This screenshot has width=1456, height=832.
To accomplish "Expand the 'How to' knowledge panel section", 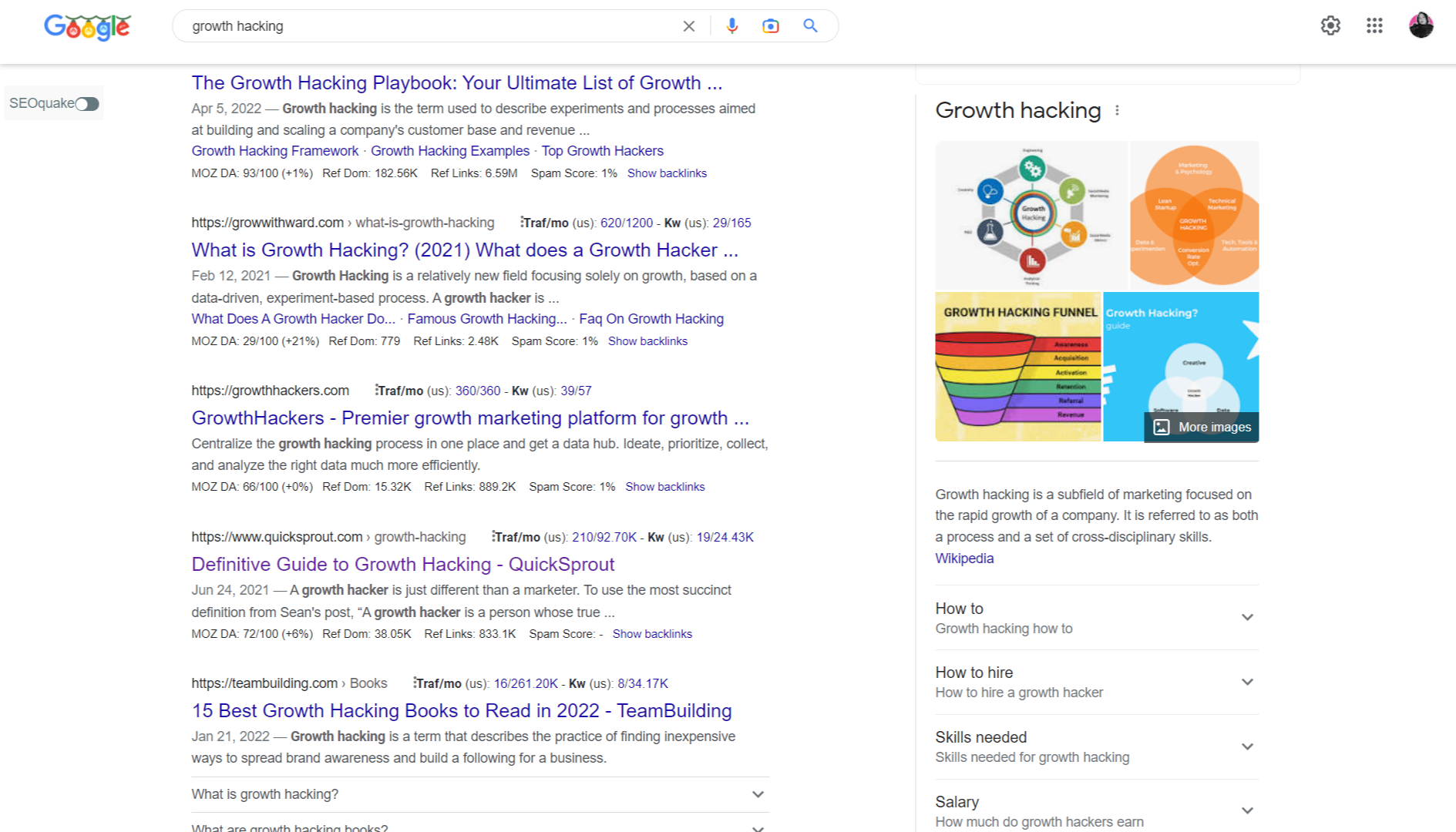I will click(x=1246, y=617).
